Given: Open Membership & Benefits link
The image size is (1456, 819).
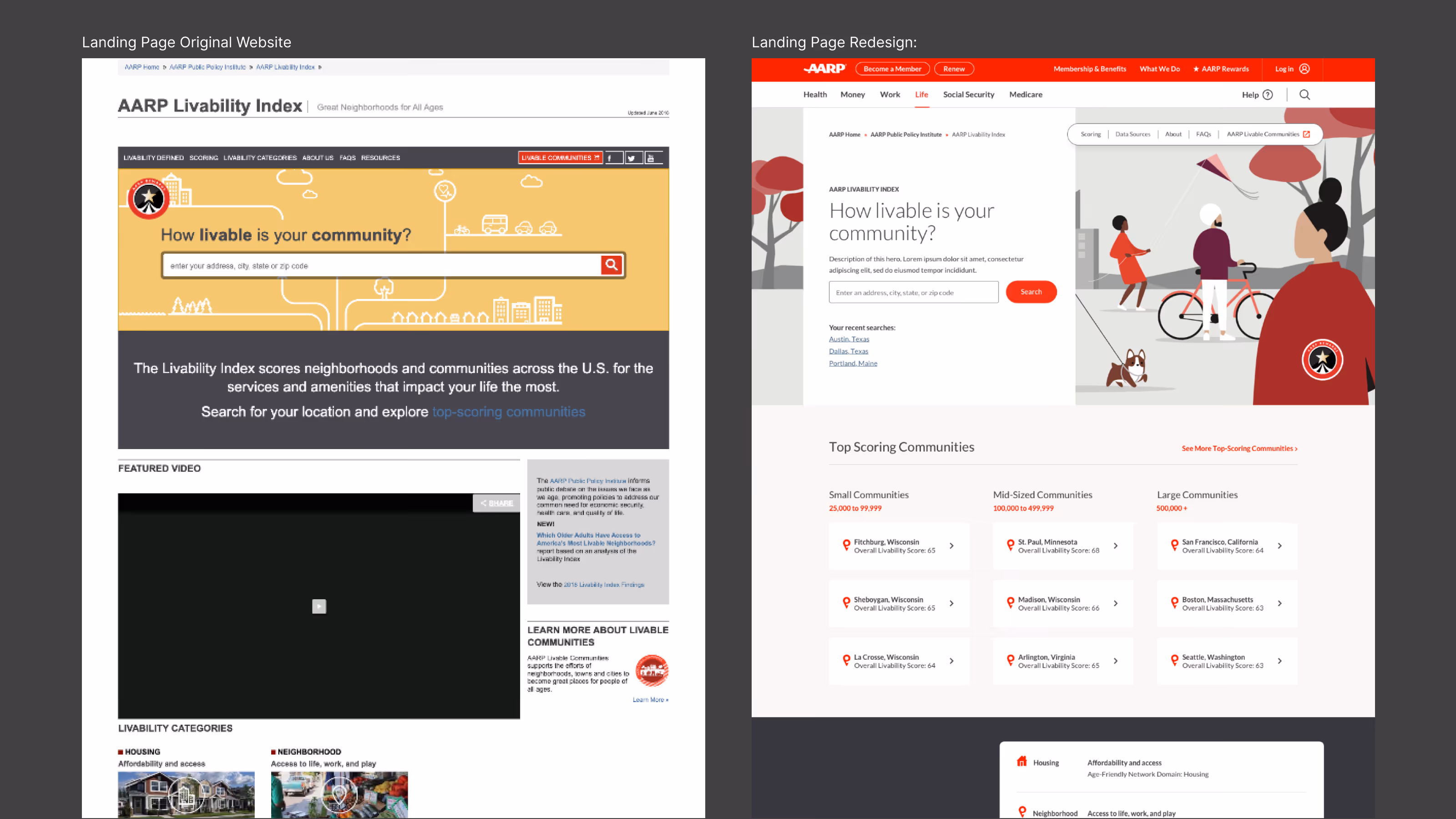Looking at the screenshot, I should pos(1090,69).
